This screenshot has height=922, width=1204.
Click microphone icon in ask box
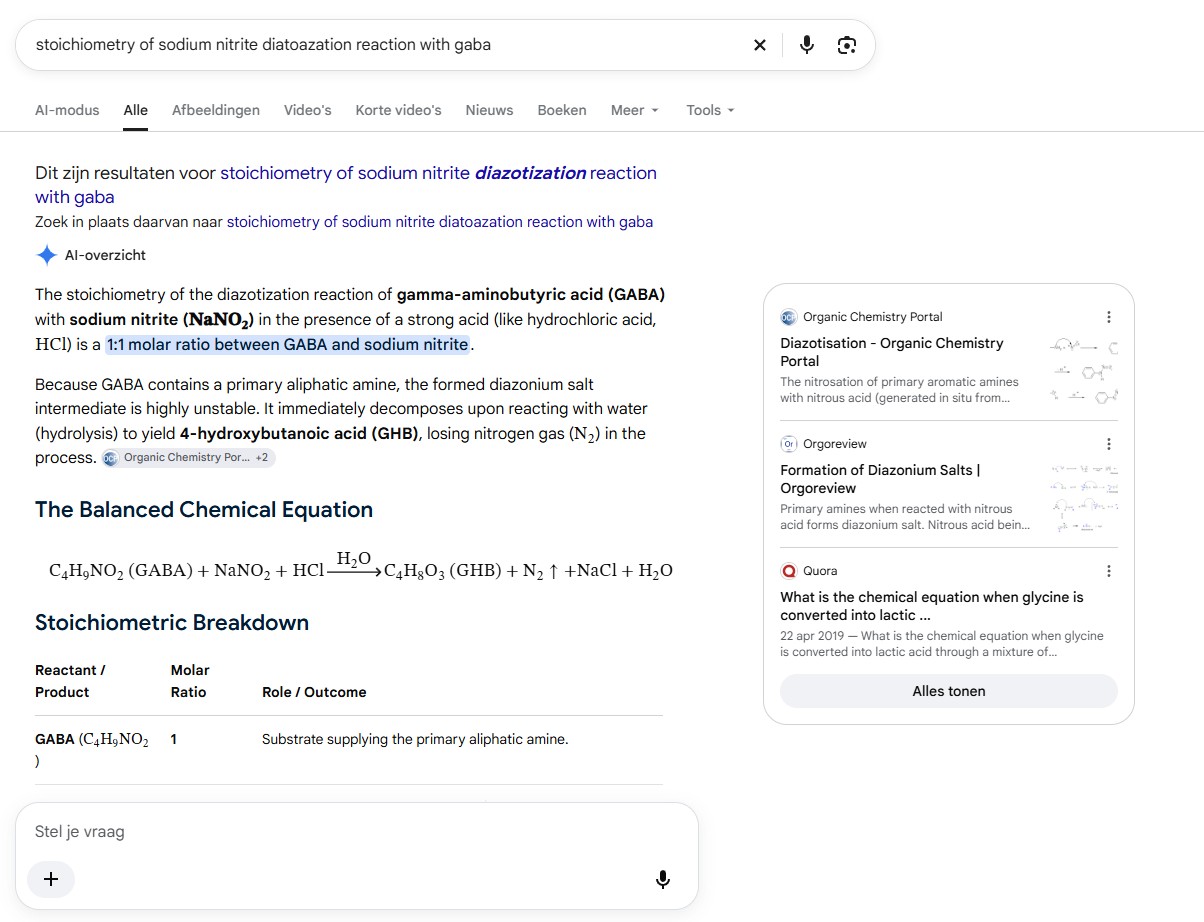(x=662, y=879)
